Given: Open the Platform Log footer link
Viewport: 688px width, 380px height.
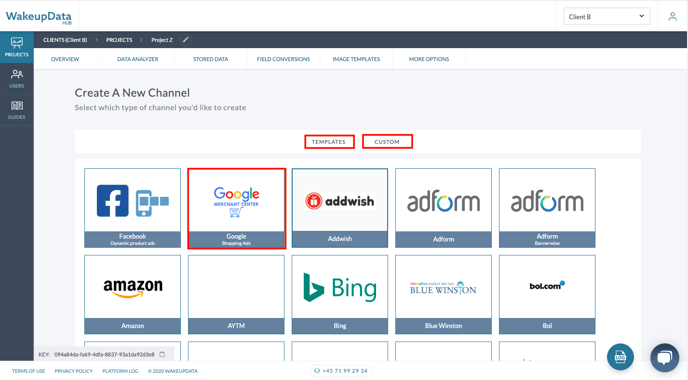Looking at the screenshot, I should pyautogui.click(x=120, y=371).
